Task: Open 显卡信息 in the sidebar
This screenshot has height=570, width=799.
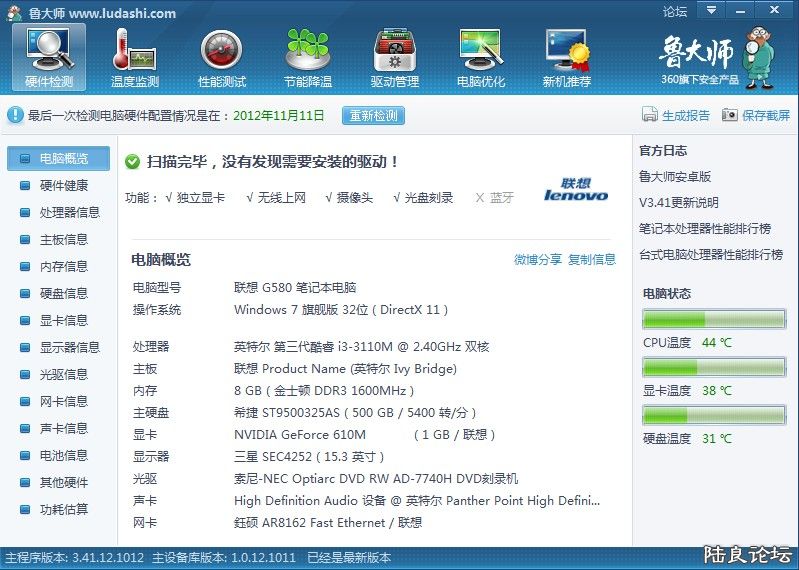Action: tap(63, 320)
